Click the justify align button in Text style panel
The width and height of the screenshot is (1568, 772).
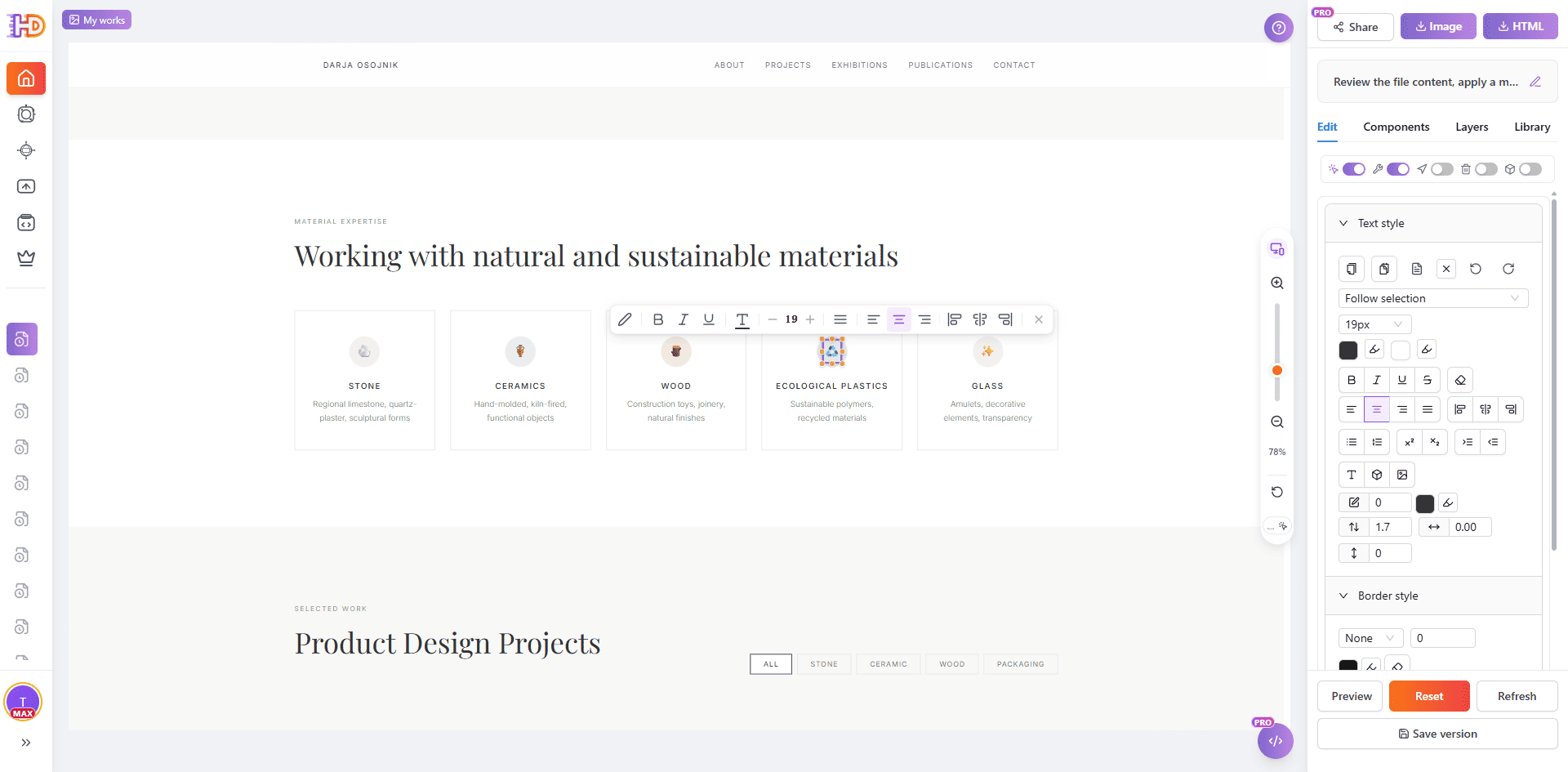[1428, 409]
